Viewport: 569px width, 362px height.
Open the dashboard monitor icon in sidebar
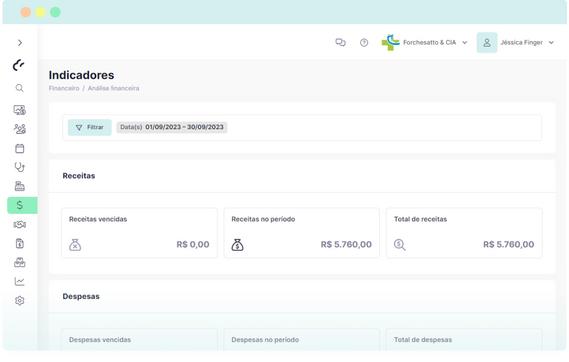(x=20, y=110)
